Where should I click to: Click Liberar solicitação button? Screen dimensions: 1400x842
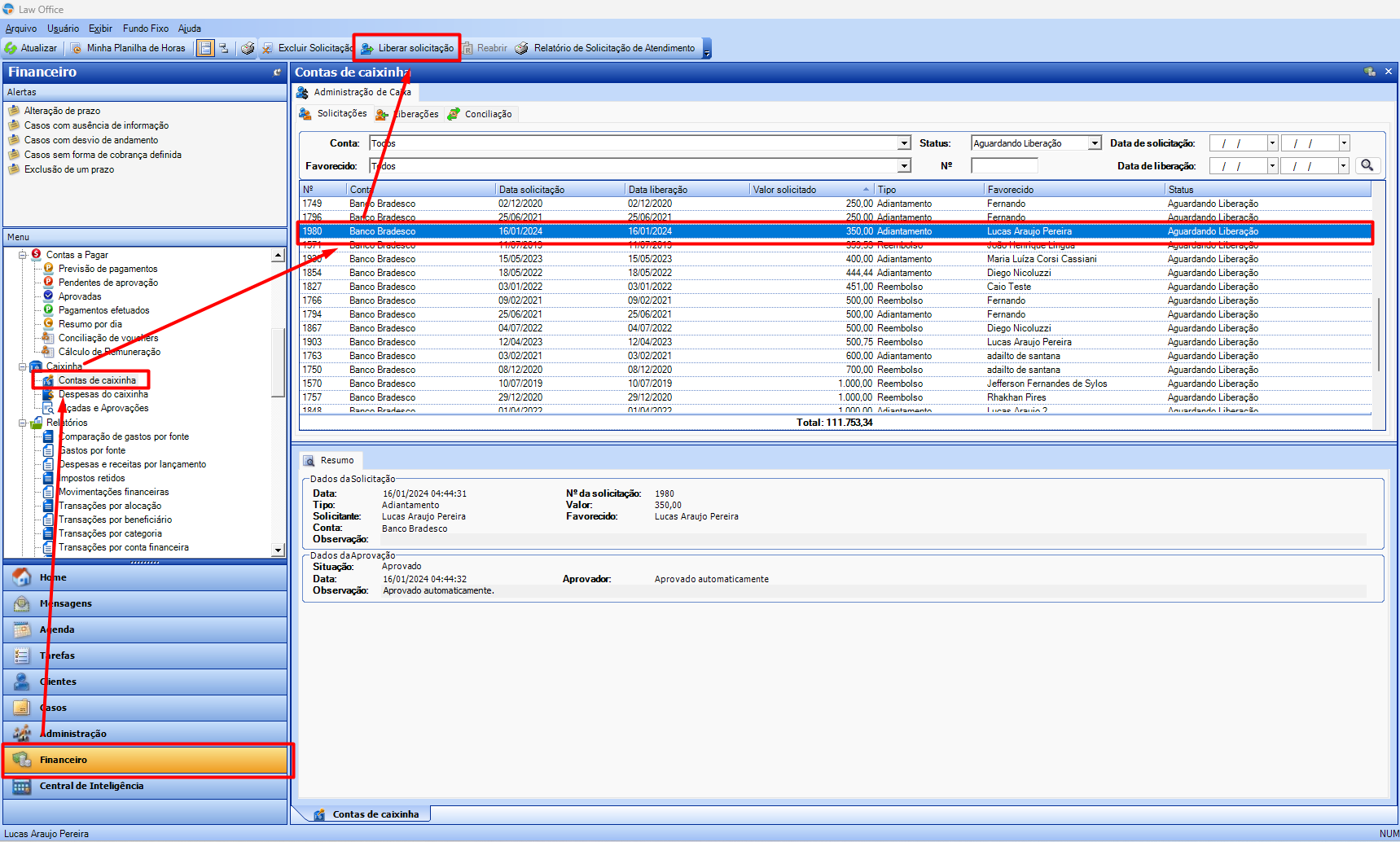[407, 48]
